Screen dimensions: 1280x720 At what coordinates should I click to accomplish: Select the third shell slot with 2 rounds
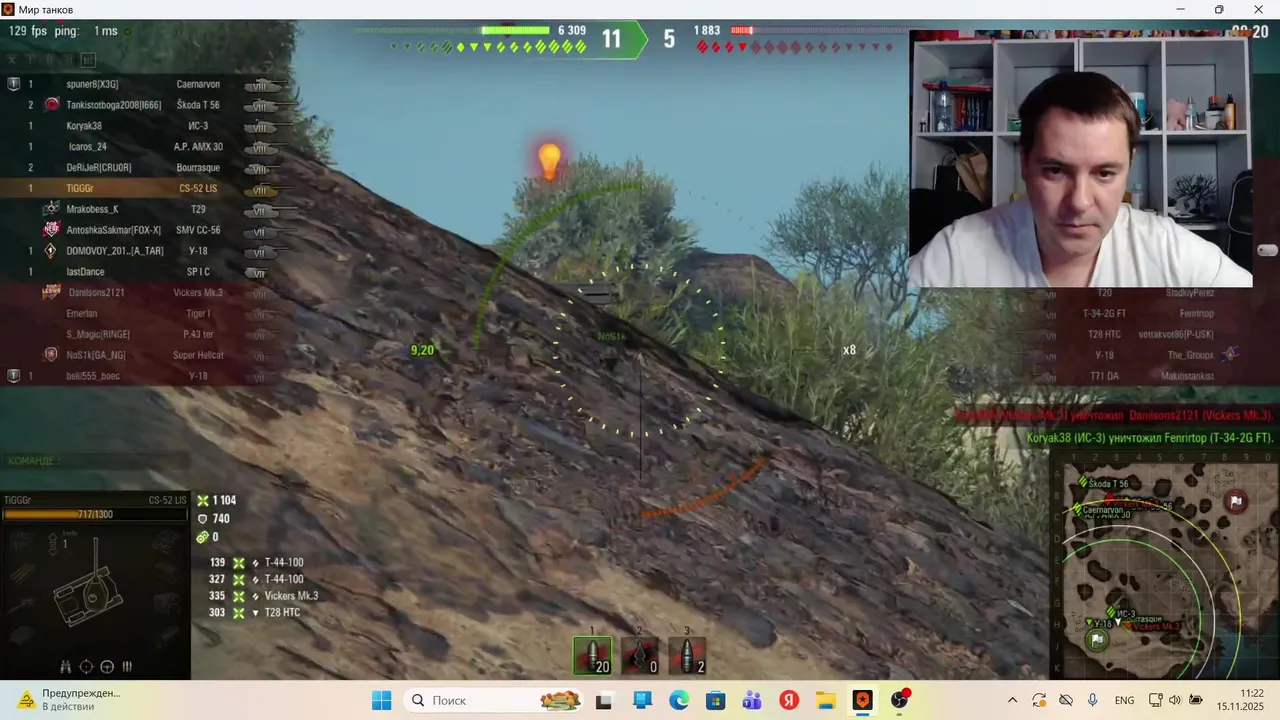click(687, 656)
